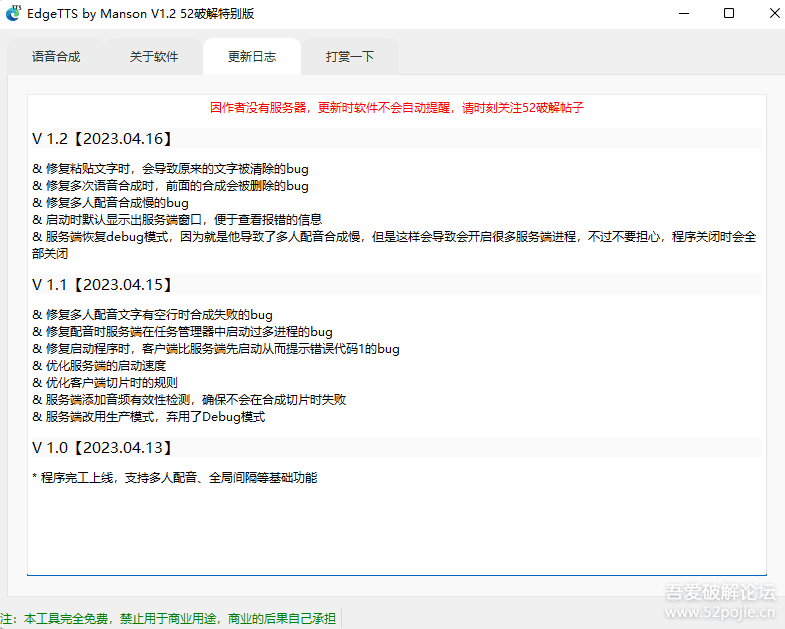Screen dimensions: 785x629
Task: Click the line 服务端添加音频有效性检测
Action: pyautogui.click(x=189, y=400)
